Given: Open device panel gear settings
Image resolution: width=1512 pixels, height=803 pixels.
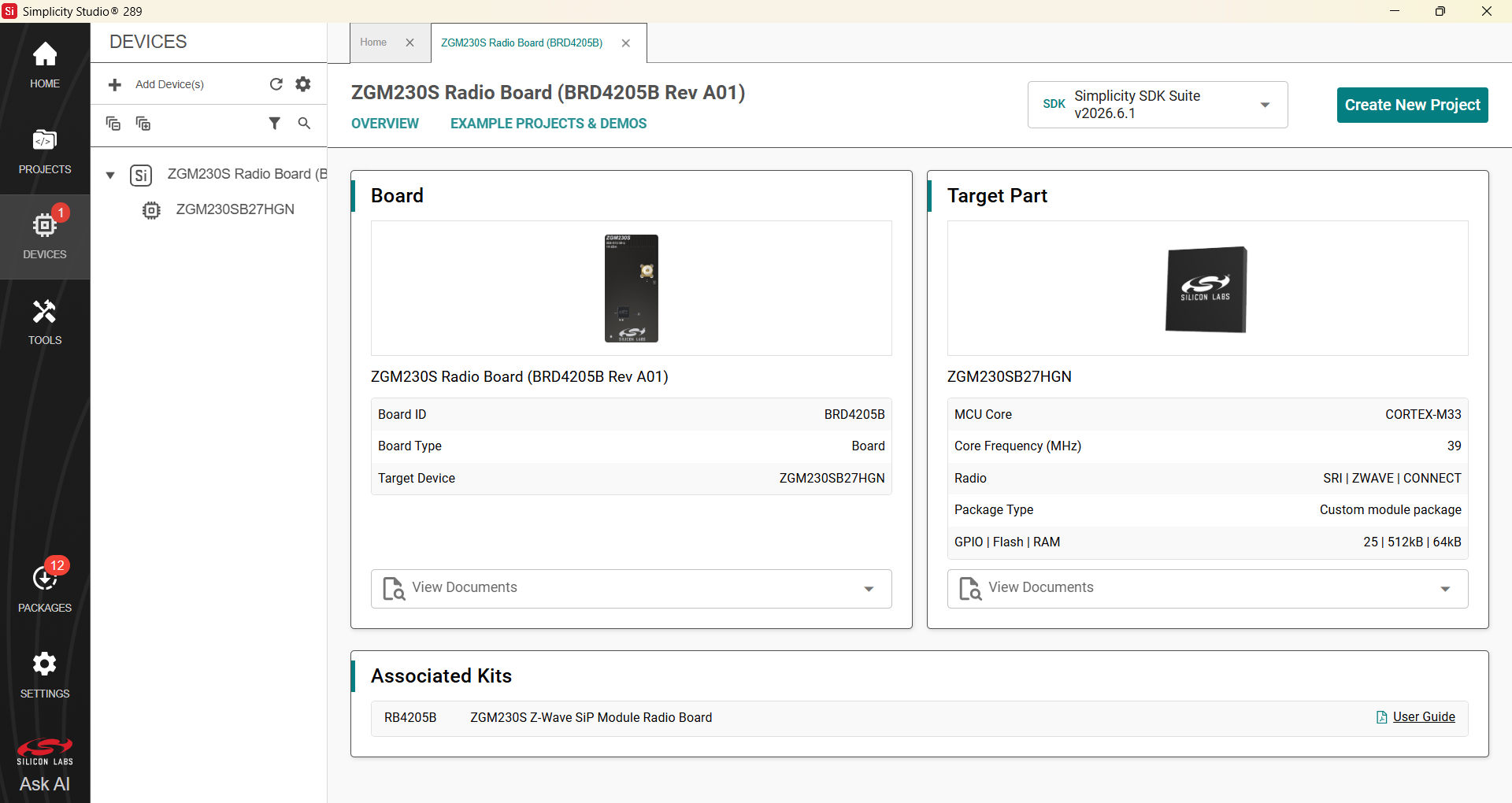Looking at the screenshot, I should (303, 84).
